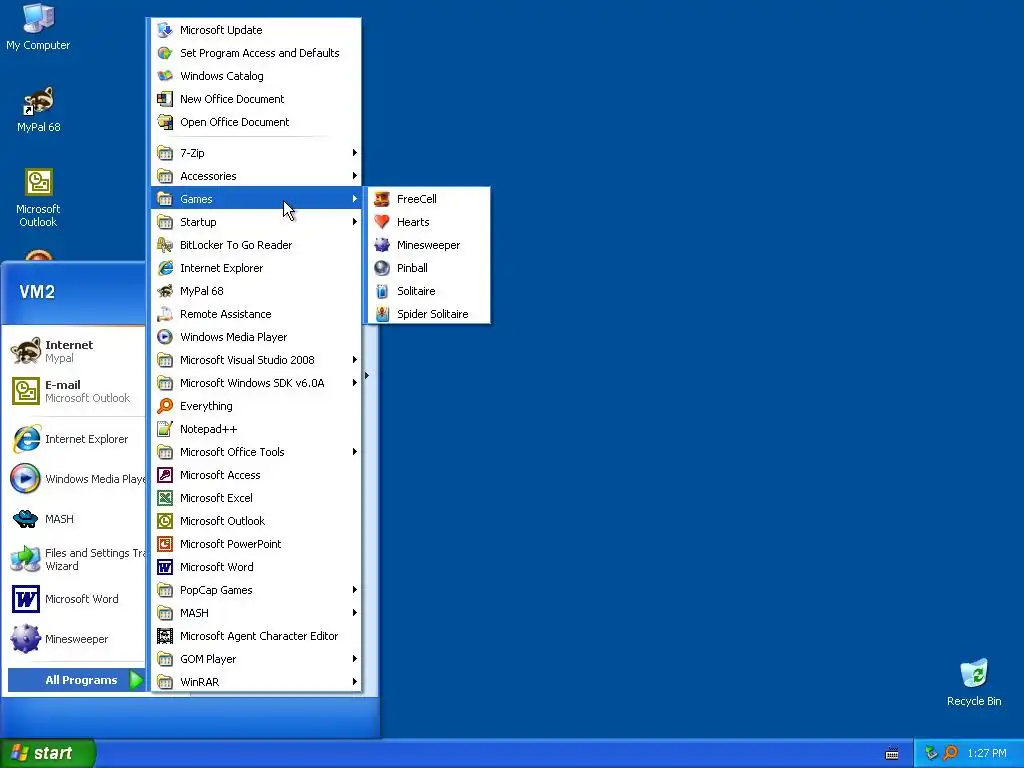The width and height of the screenshot is (1024, 768).
Task: Click the 1:27 PM system clock
Action: pos(987,753)
